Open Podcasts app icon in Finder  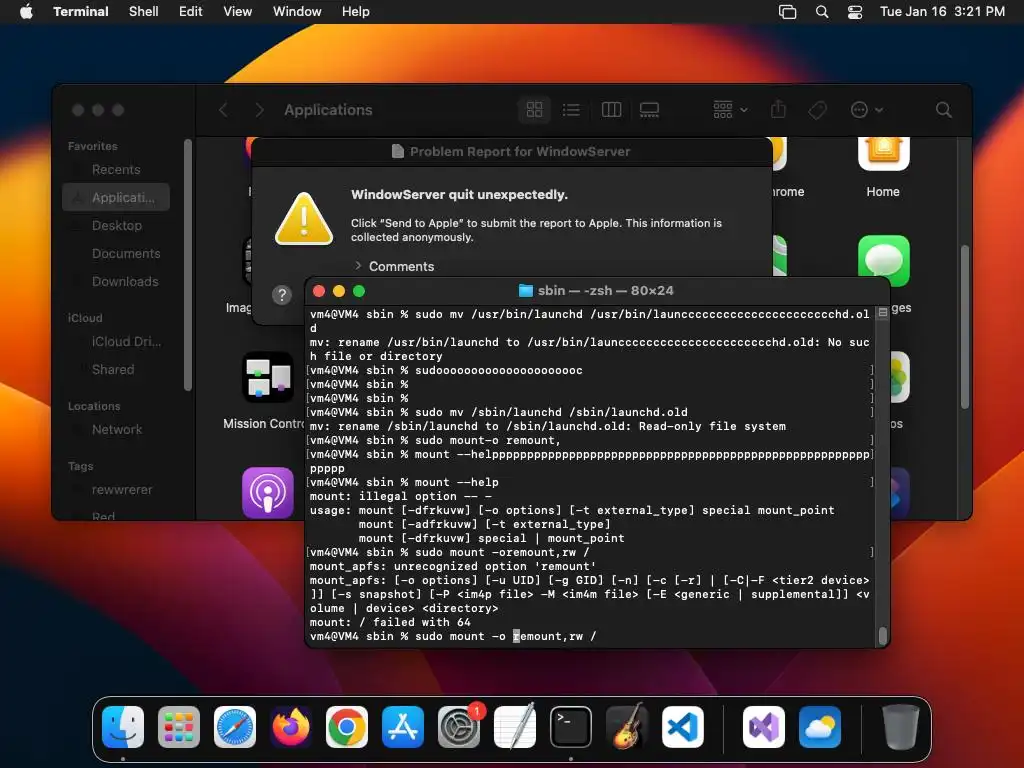pos(268,492)
